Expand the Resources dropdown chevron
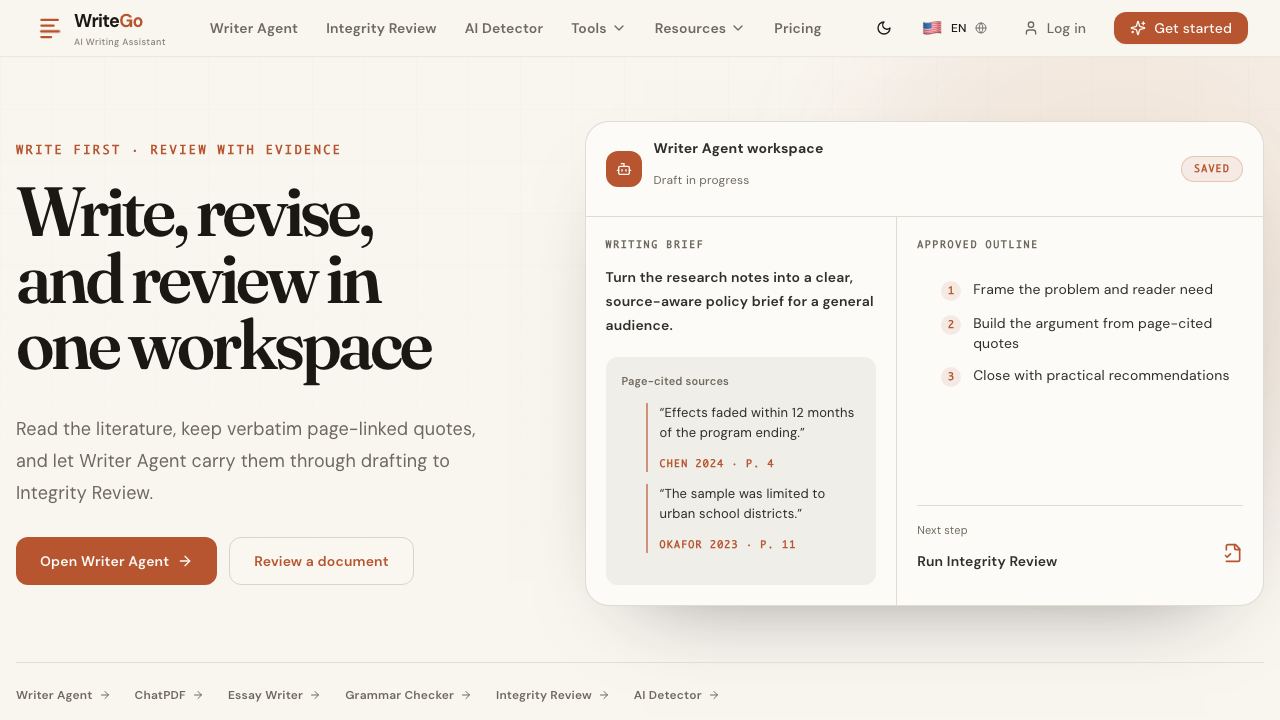Viewport: 1280px width, 720px height. coord(738,28)
